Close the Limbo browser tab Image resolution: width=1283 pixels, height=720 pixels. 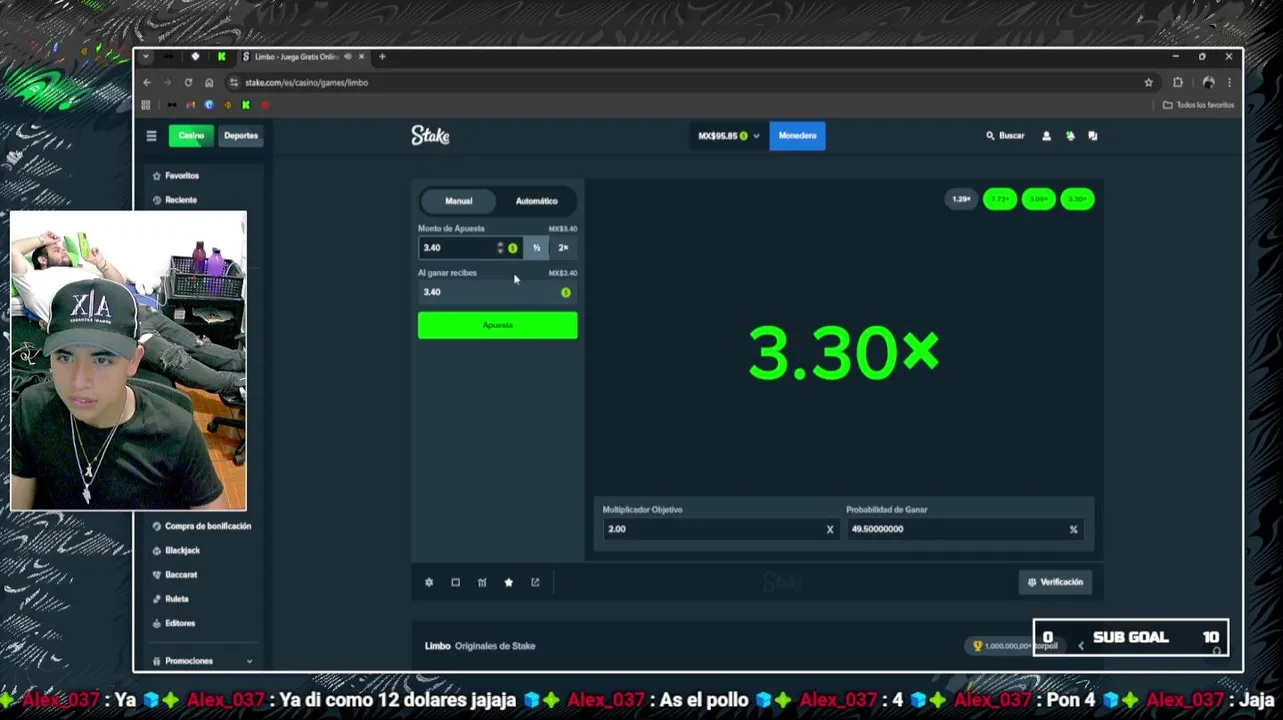(x=361, y=57)
